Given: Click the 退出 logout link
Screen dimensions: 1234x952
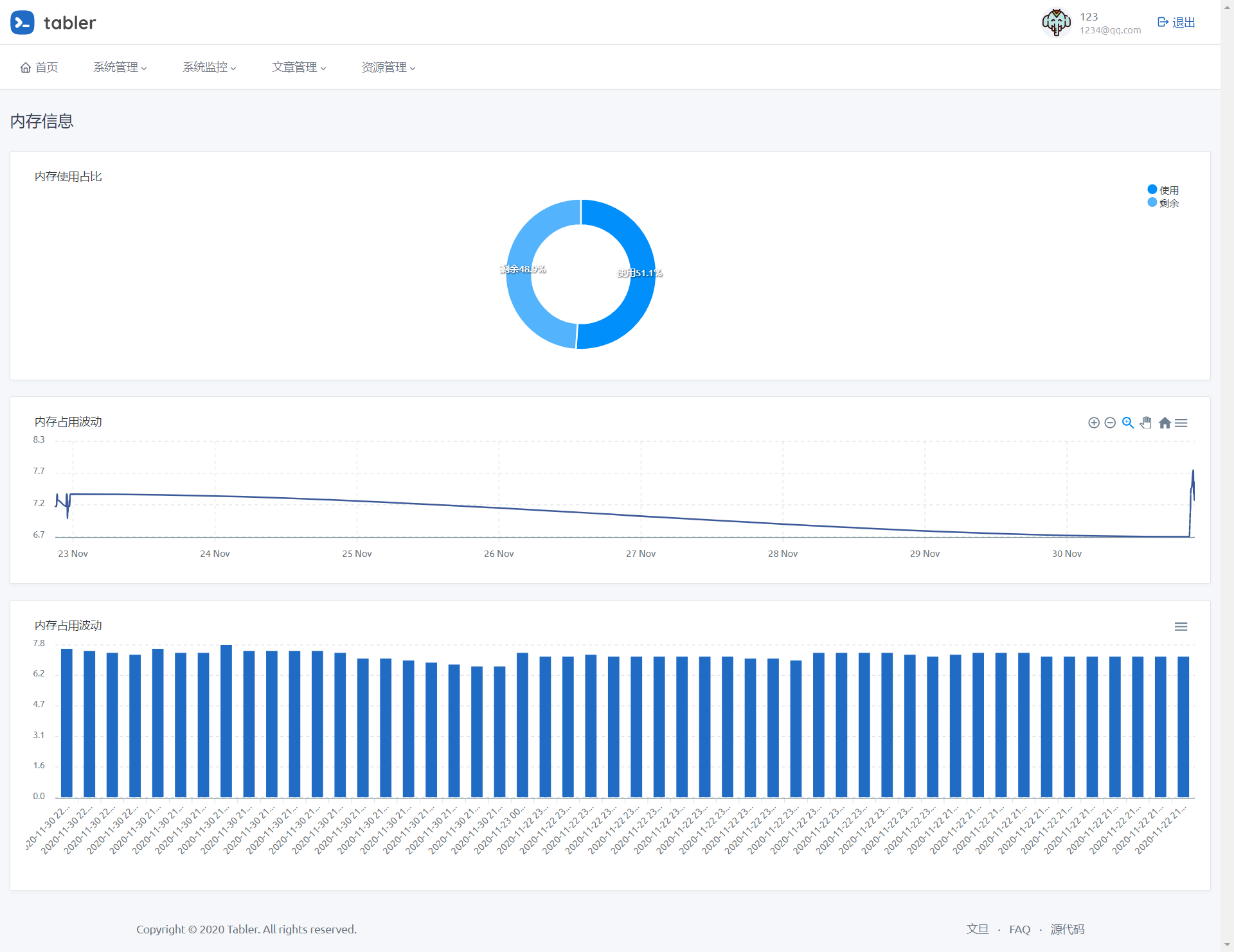Looking at the screenshot, I should pyautogui.click(x=1176, y=22).
